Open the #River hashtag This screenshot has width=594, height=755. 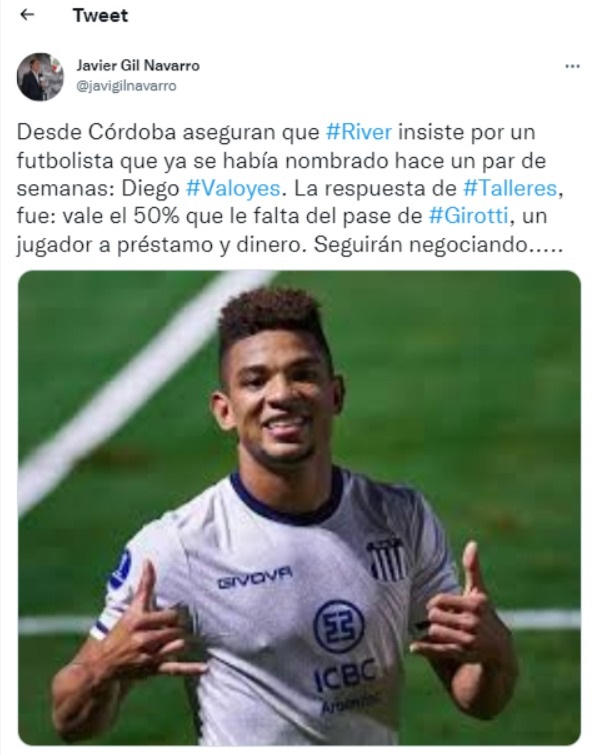click(x=359, y=132)
